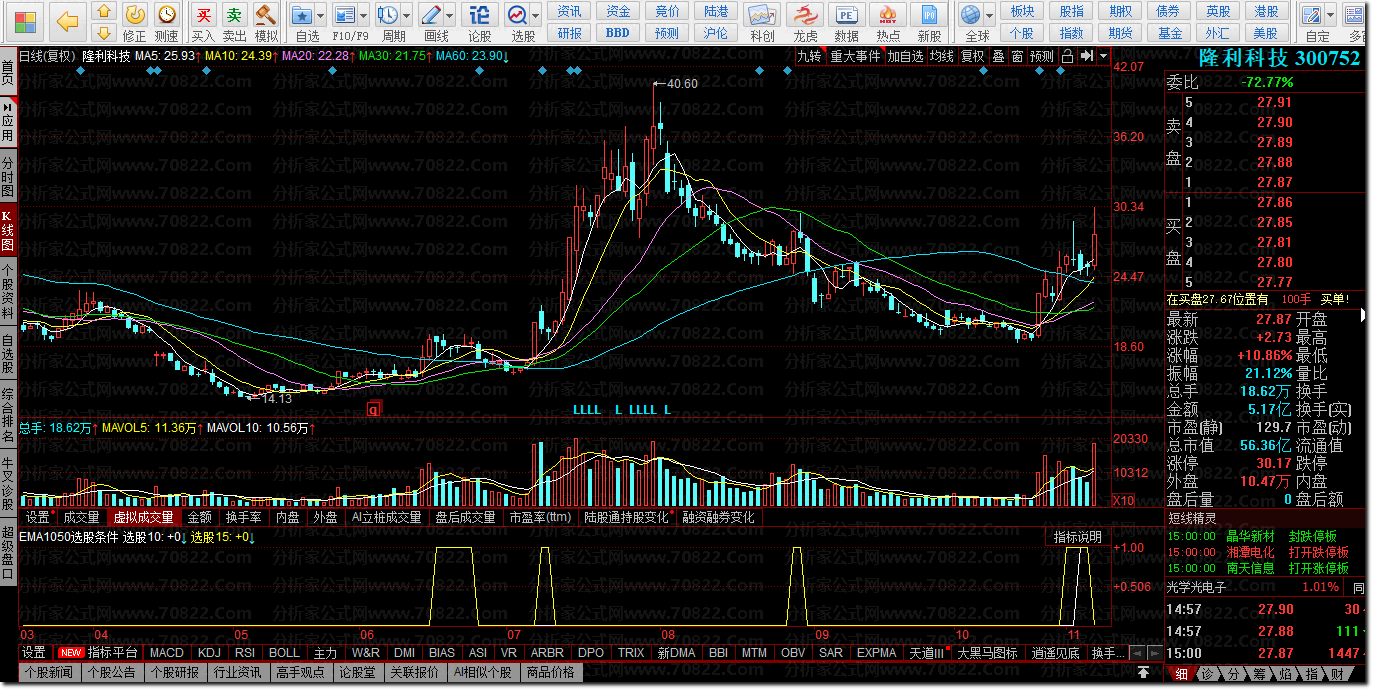Screen dimensions: 1374x690
Task: Open the 选股 stock screener icon
Action: (517, 15)
